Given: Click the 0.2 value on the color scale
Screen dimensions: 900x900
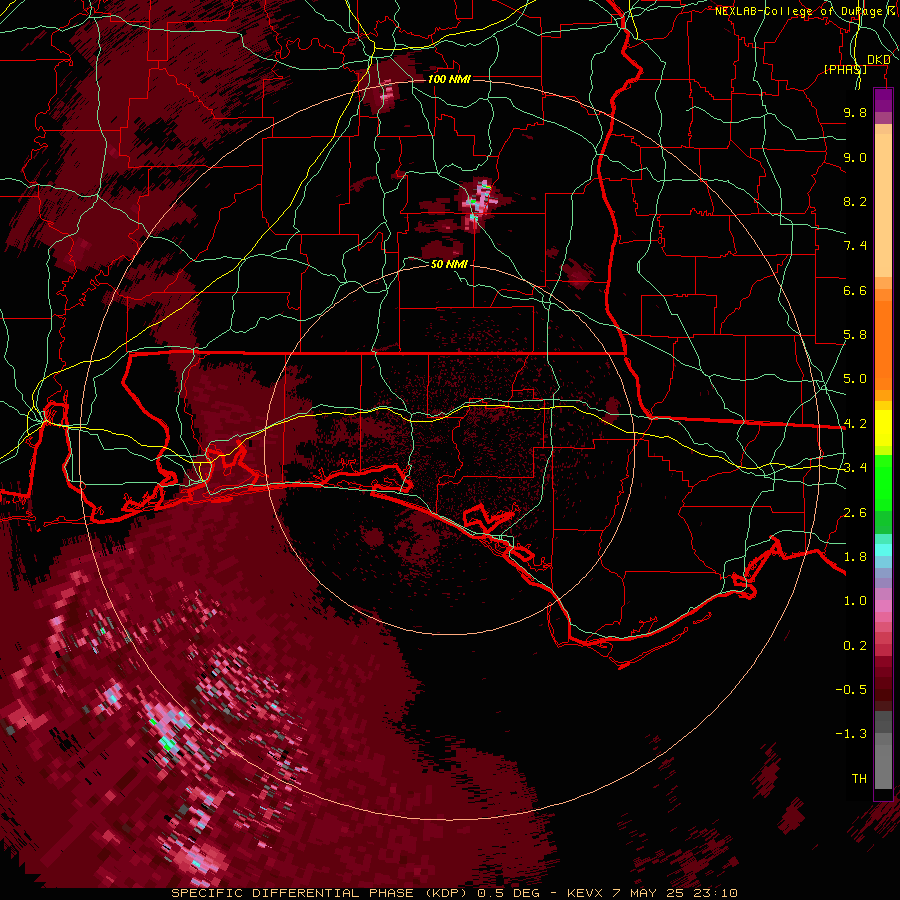Looking at the screenshot, I should [x=855, y=646].
